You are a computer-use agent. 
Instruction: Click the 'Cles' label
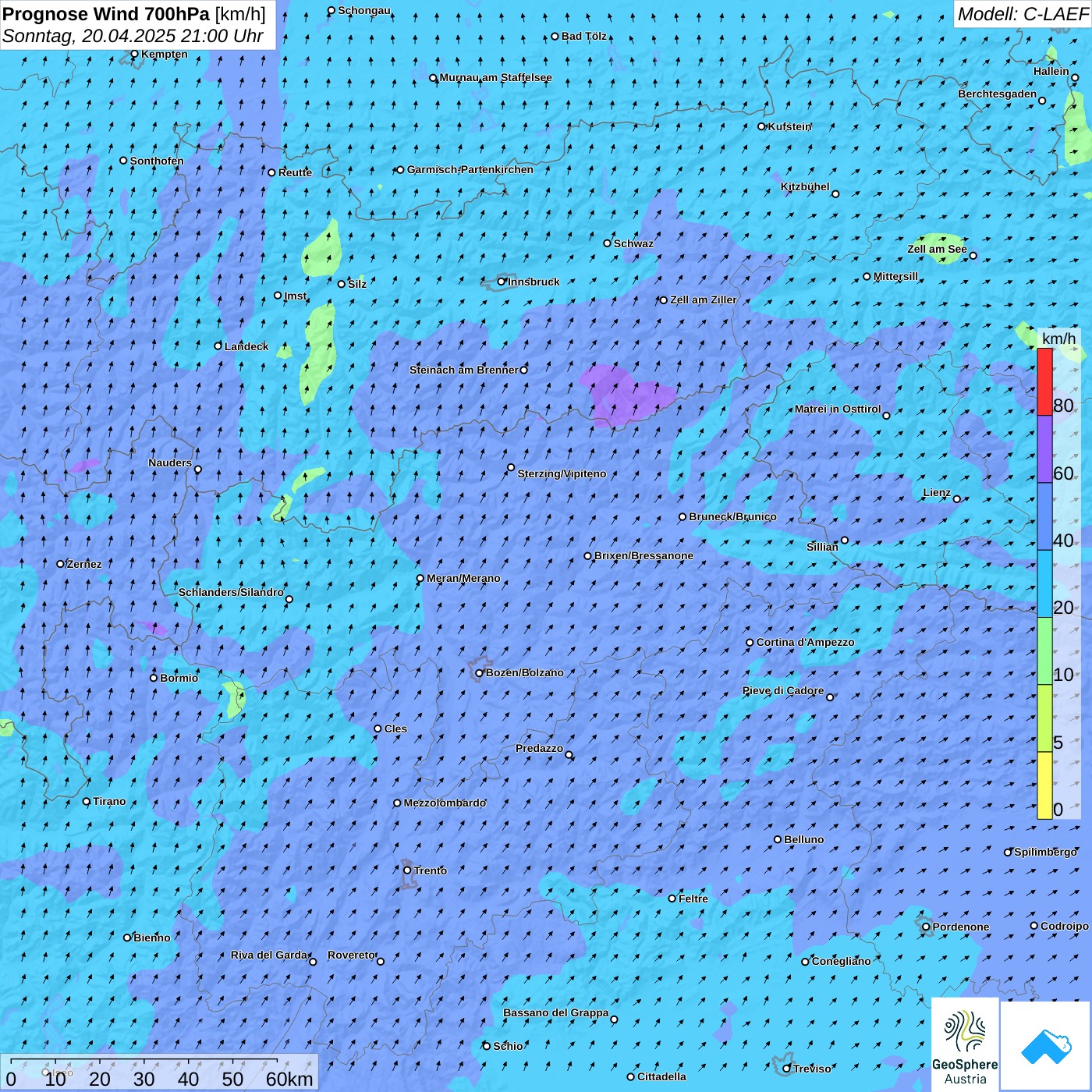395,729
